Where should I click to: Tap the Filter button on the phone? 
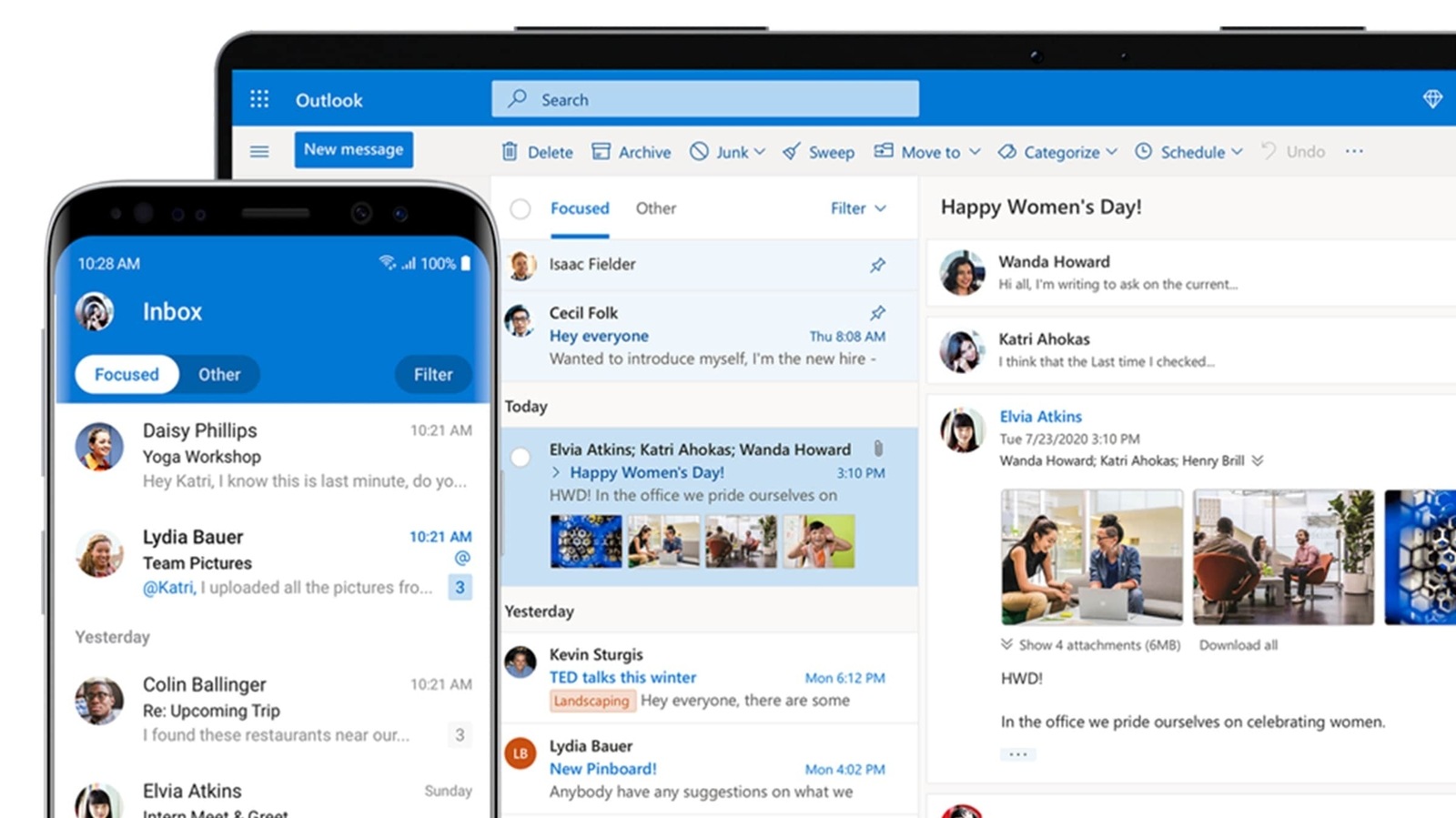[x=433, y=374]
